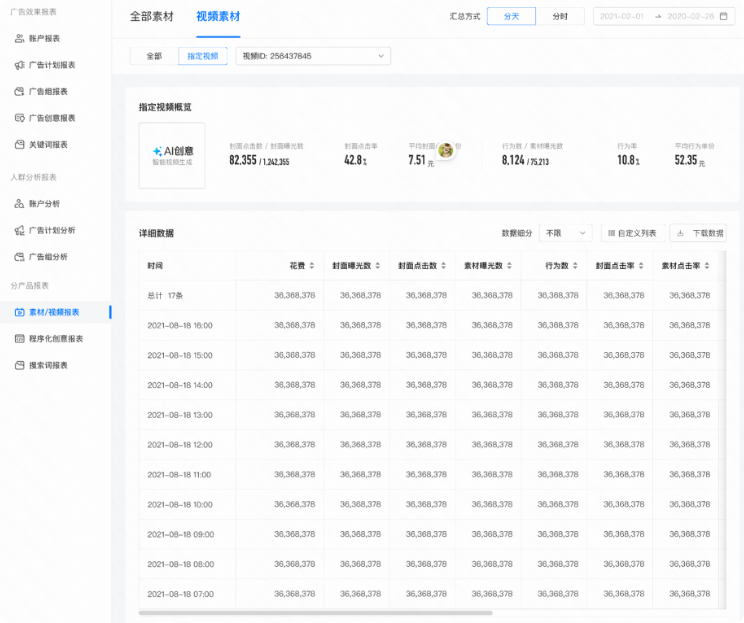Open the 视频ID: 258437845 dropdown
Screen dimensions: 744x623
pyautogui.click(x=313, y=56)
